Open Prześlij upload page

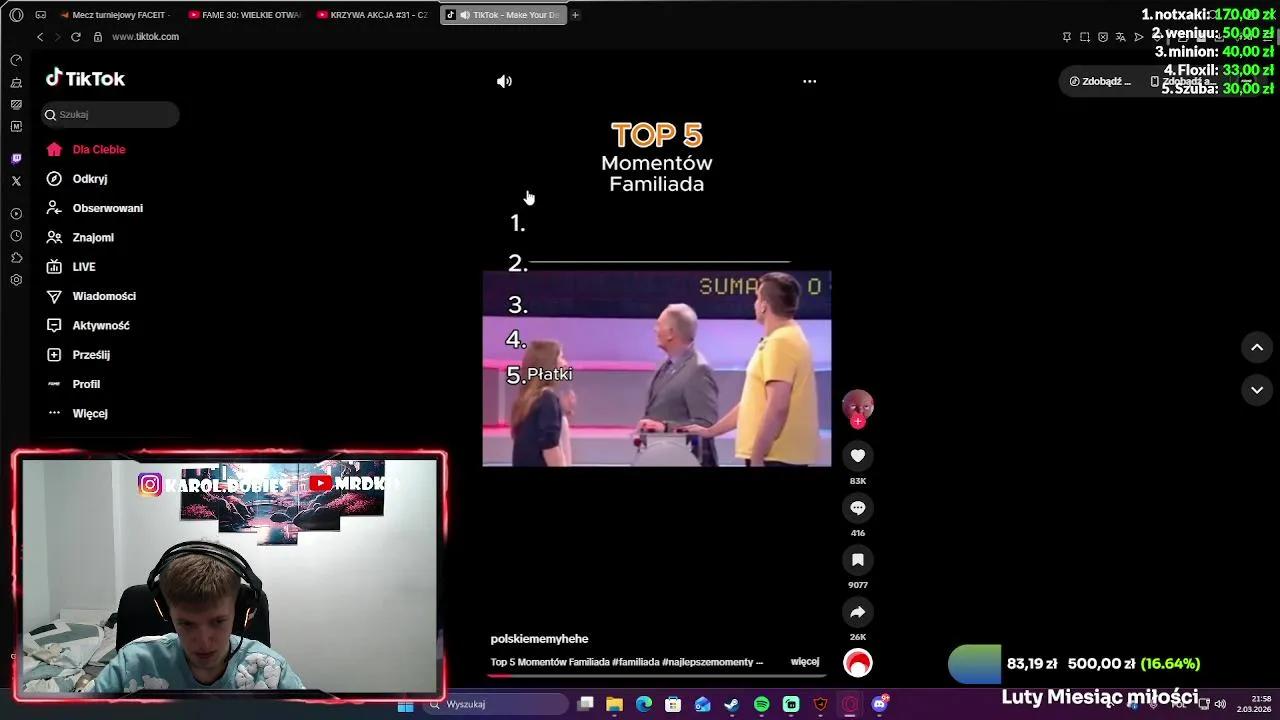[78, 355]
